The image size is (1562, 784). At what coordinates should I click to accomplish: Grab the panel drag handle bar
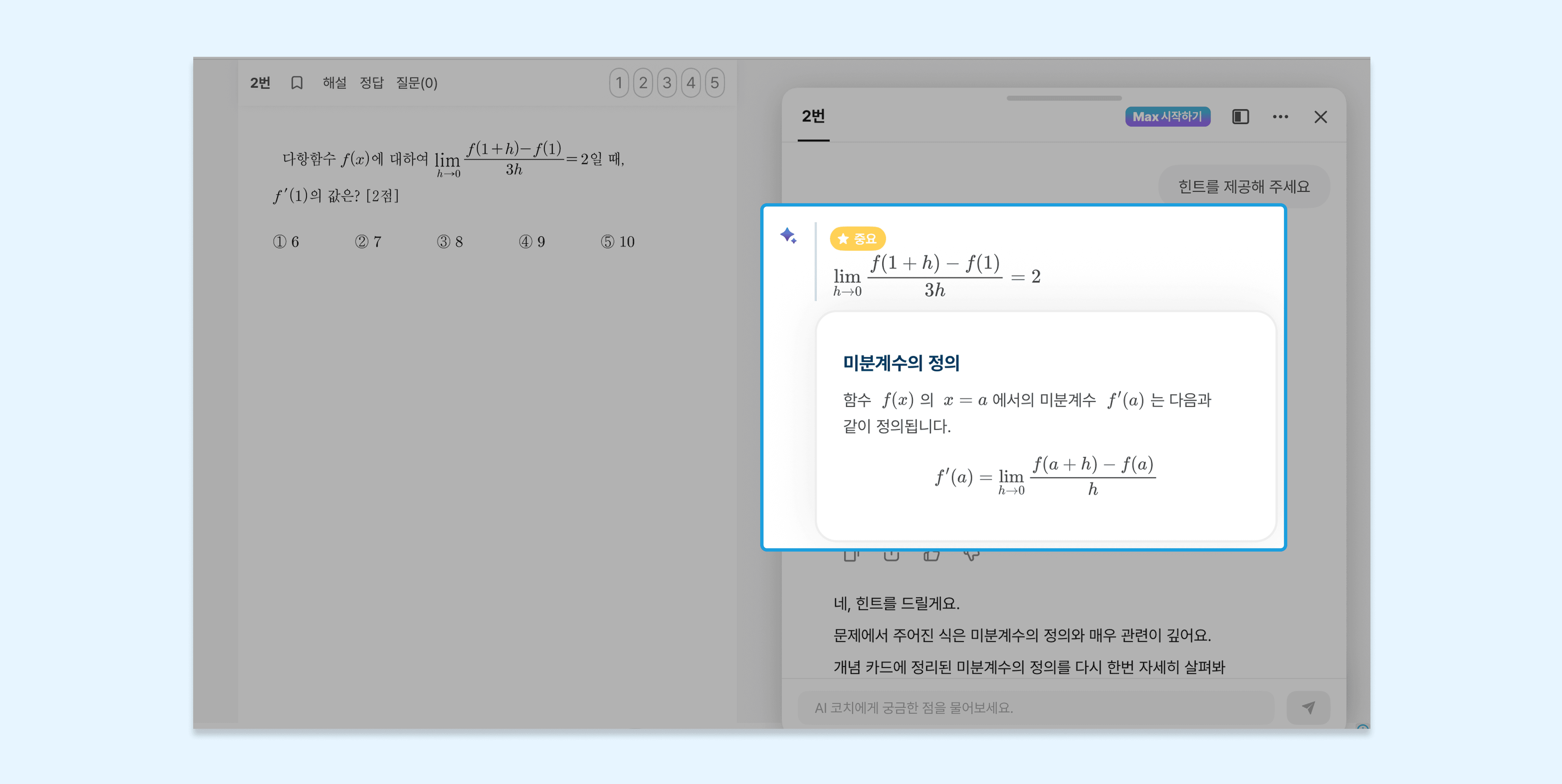coord(1064,98)
